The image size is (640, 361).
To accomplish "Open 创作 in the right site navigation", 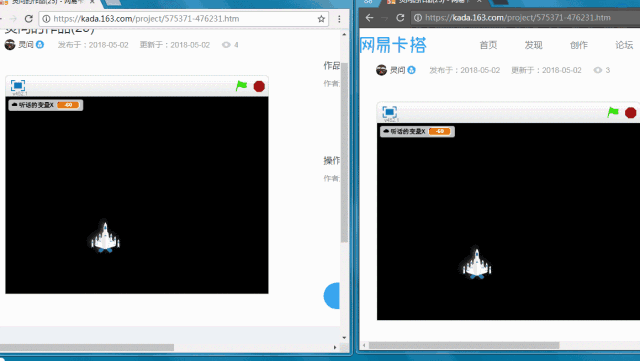I will point(579,45).
